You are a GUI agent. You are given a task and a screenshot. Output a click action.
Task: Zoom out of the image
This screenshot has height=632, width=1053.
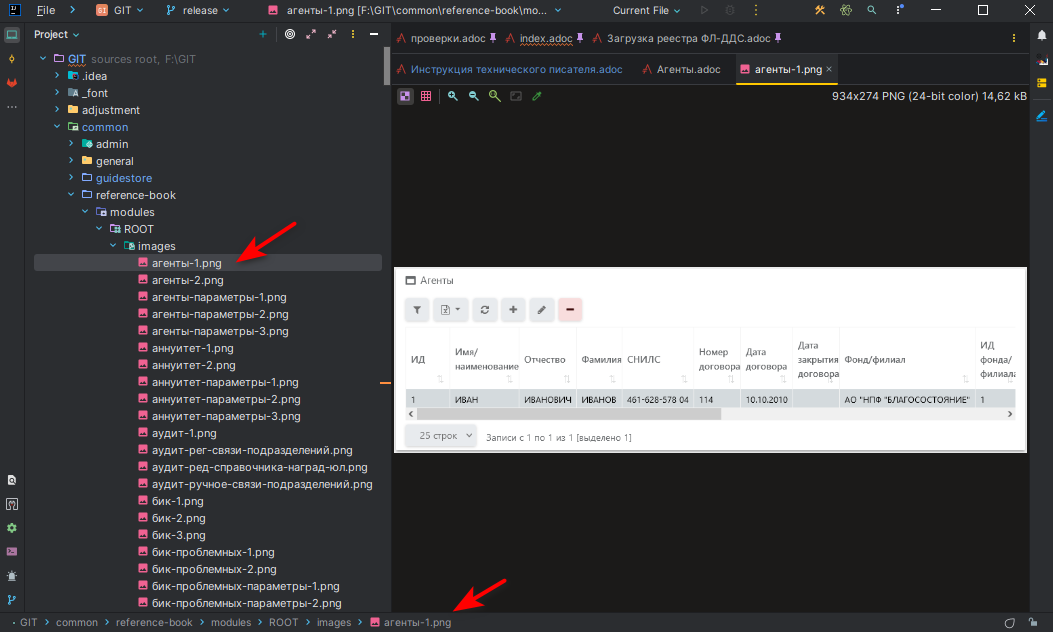click(x=474, y=96)
